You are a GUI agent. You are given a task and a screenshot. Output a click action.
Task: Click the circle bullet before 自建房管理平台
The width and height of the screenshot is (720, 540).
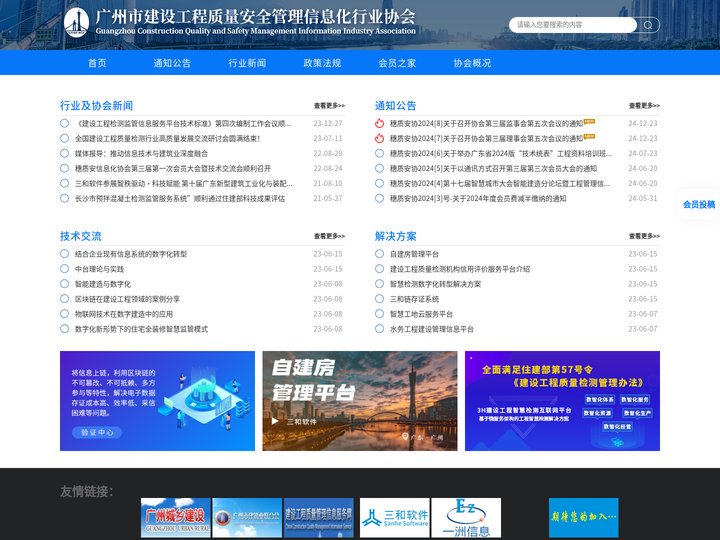coord(379,253)
